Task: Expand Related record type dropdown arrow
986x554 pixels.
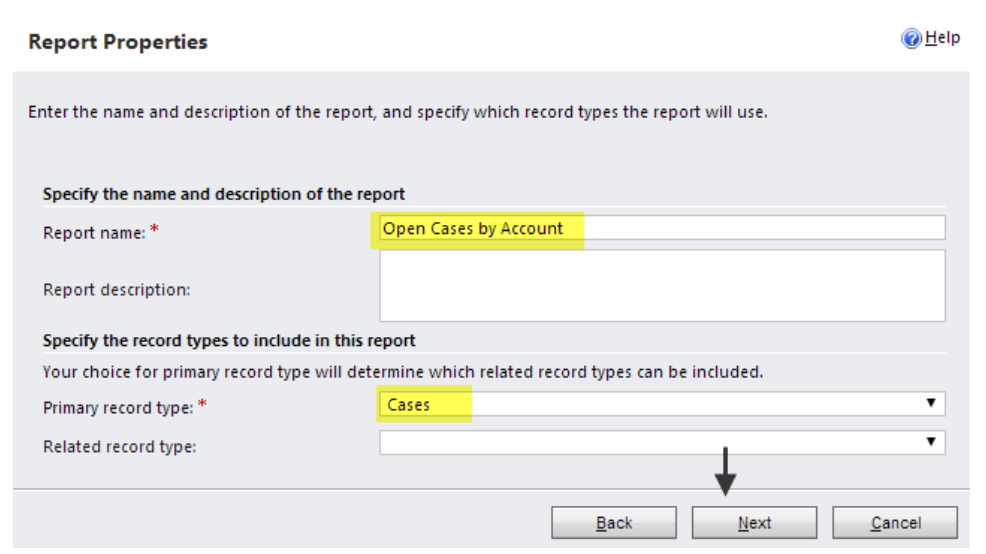Action: pyautogui.click(x=931, y=442)
